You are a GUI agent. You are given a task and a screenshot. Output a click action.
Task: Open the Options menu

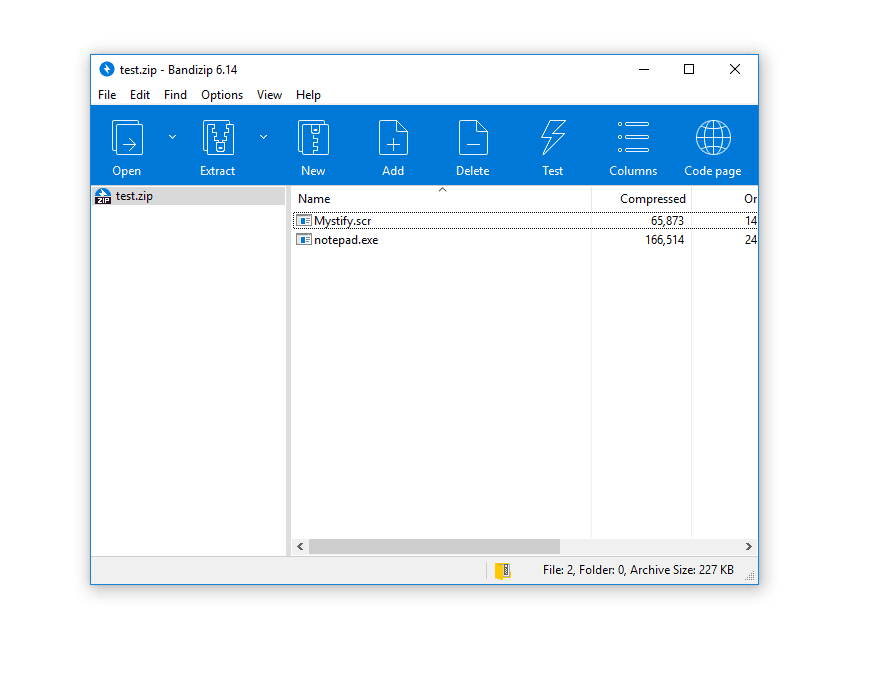(x=221, y=95)
